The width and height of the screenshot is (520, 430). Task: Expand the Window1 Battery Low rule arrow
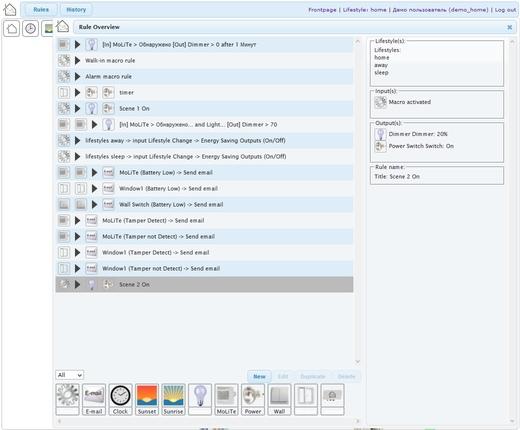tap(94, 188)
